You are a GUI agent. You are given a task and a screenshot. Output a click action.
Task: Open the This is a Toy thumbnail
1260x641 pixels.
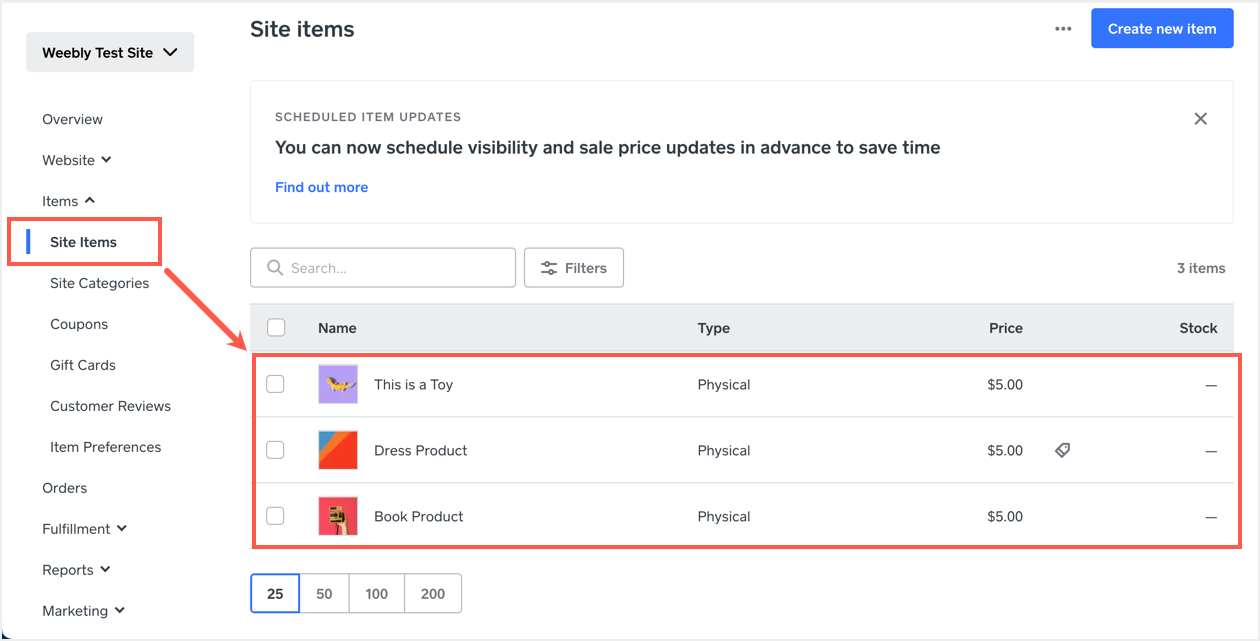(338, 385)
